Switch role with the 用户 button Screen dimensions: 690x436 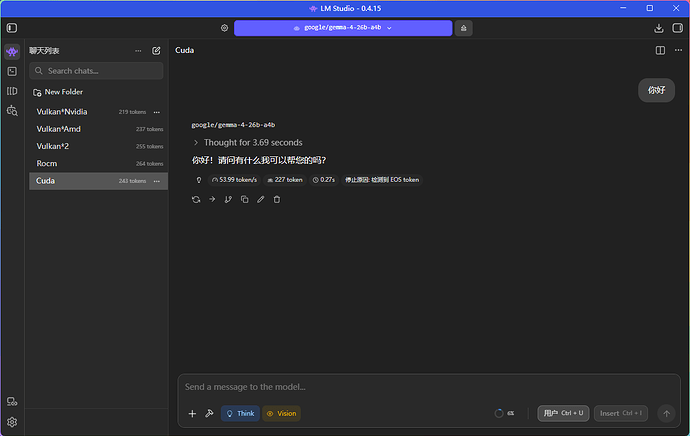point(563,413)
